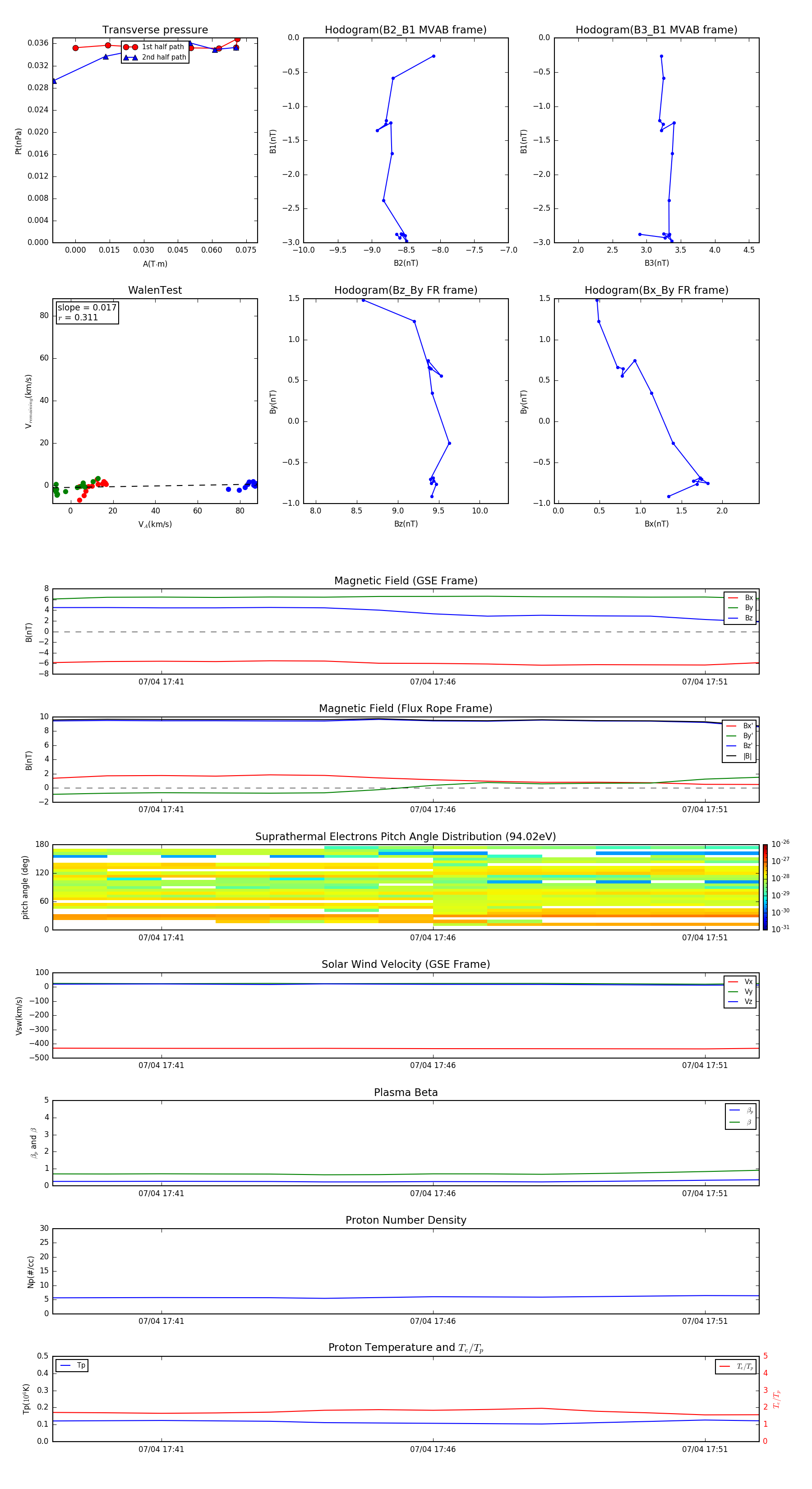
Task: Select the "B3(nT)" x-axis label
Action: (656, 263)
